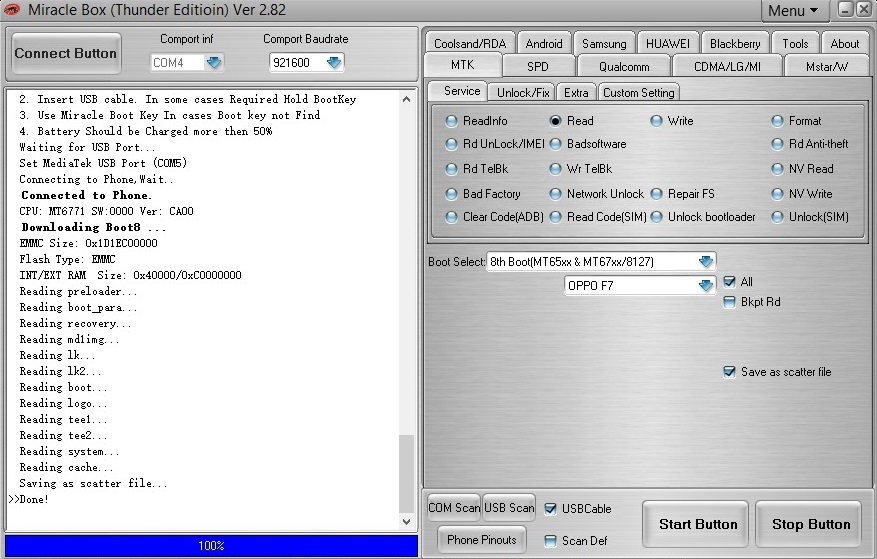Select the Format radio option
The height and width of the screenshot is (559, 877).
[x=777, y=121]
